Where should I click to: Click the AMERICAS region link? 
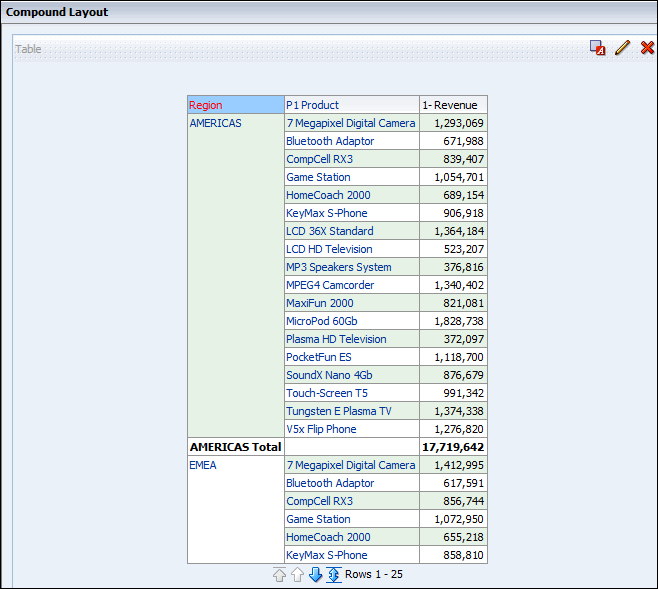(215, 123)
